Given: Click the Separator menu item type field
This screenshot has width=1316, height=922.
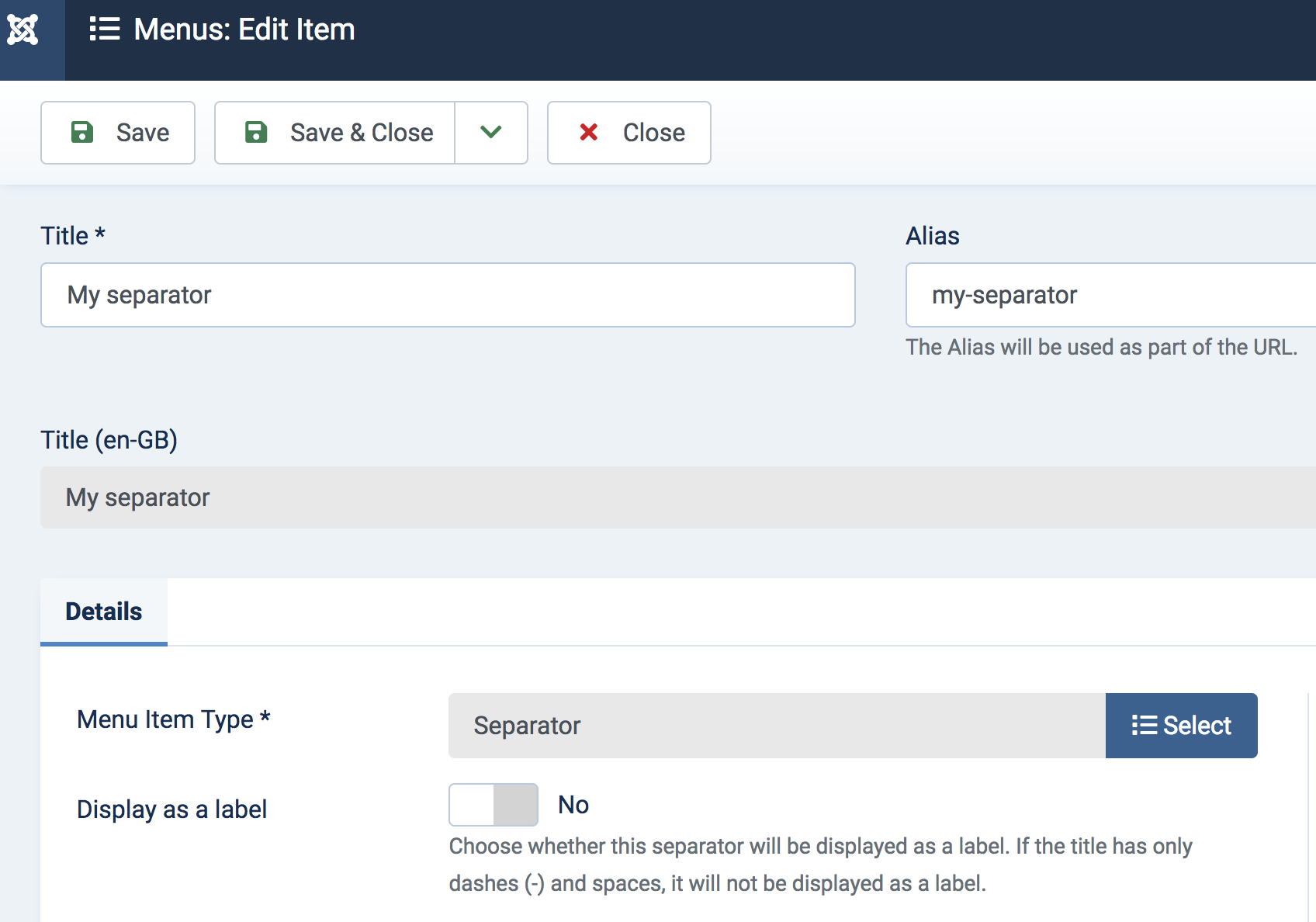Looking at the screenshot, I should pyautogui.click(x=777, y=726).
